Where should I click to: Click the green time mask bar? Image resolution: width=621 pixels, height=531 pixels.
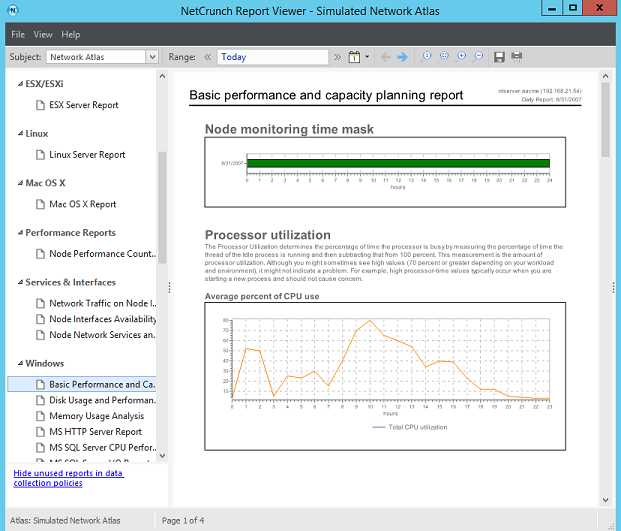click(x=398, y=163)
